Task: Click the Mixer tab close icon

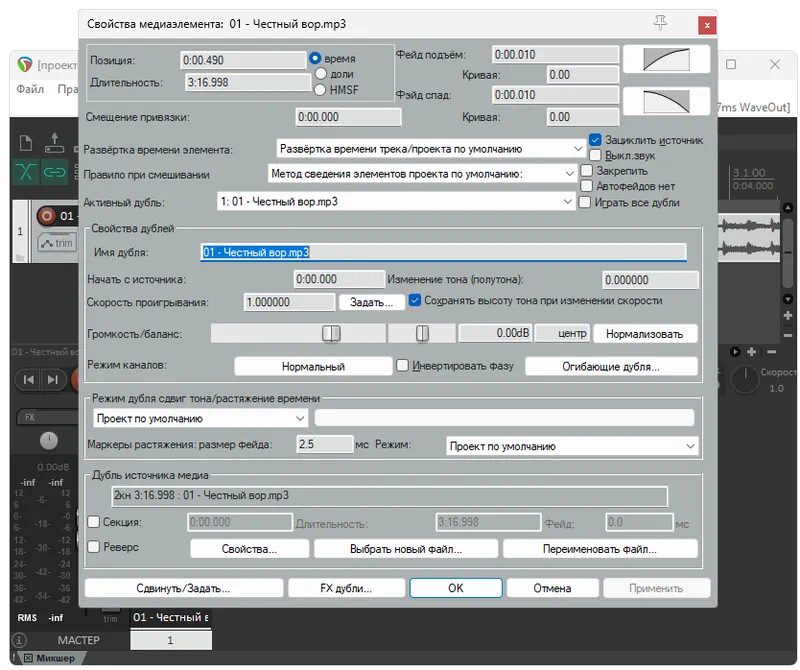Action: point(29,658)
